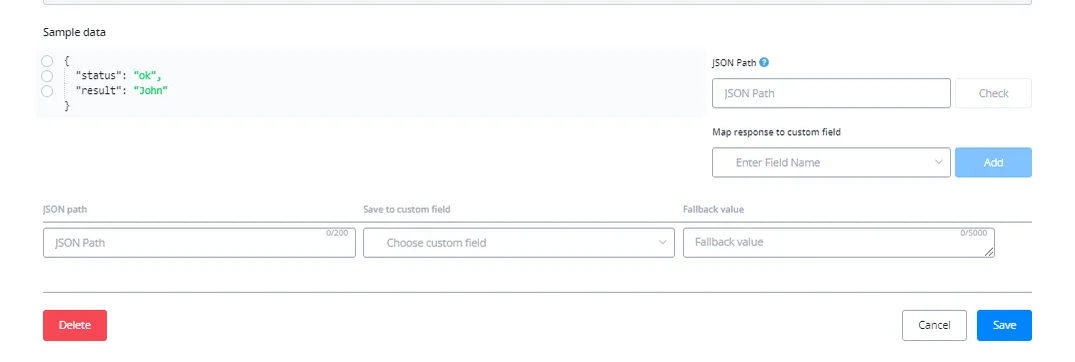
Task: Click the red Delete button
Action: [75, 325]
